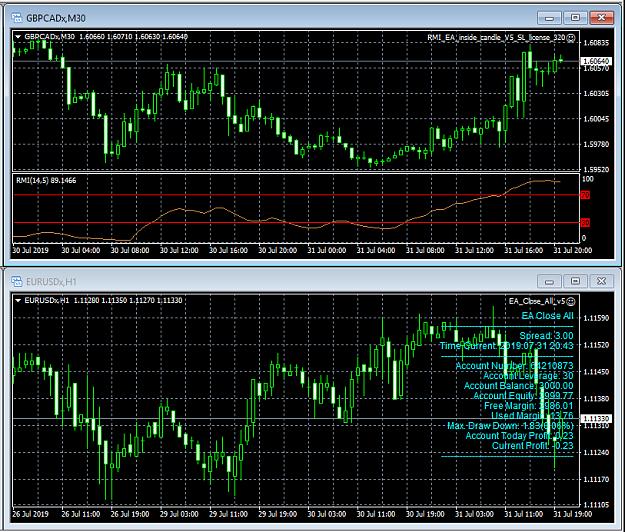Click the 31 Jul 00:00 time label
This screenshot has height=532, width=625.
326,250
